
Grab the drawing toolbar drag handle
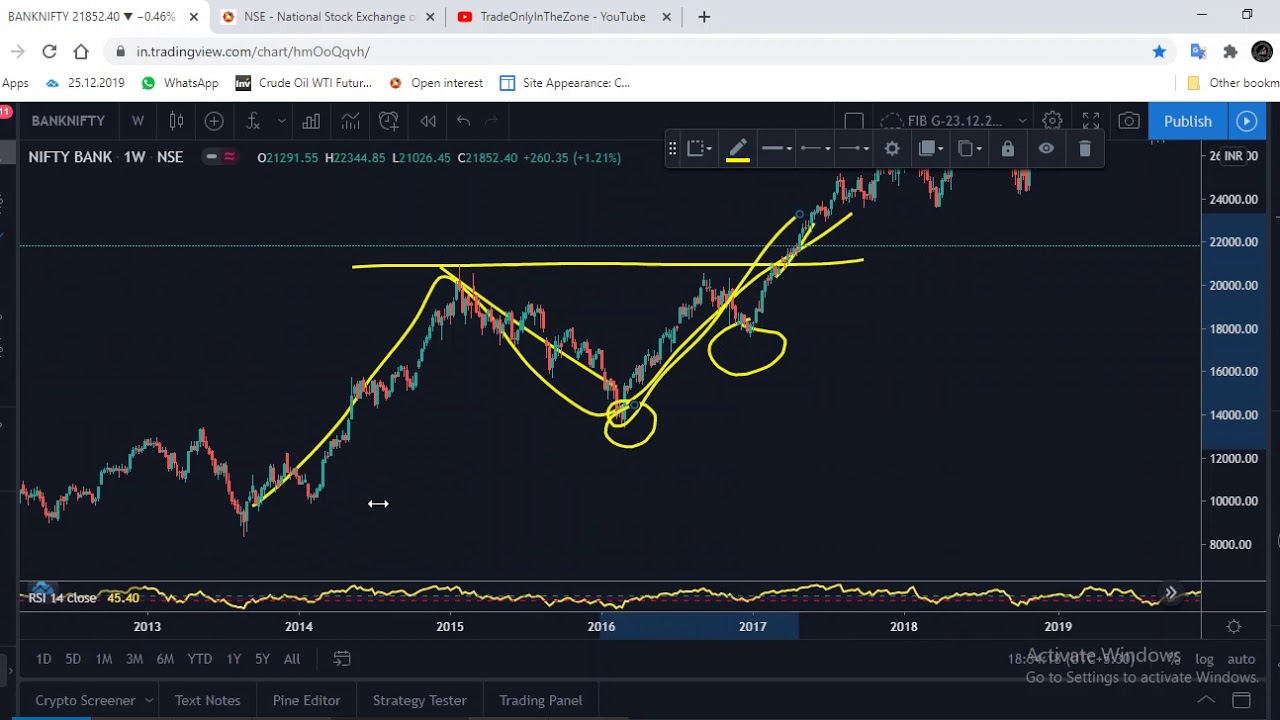(672, 149)
